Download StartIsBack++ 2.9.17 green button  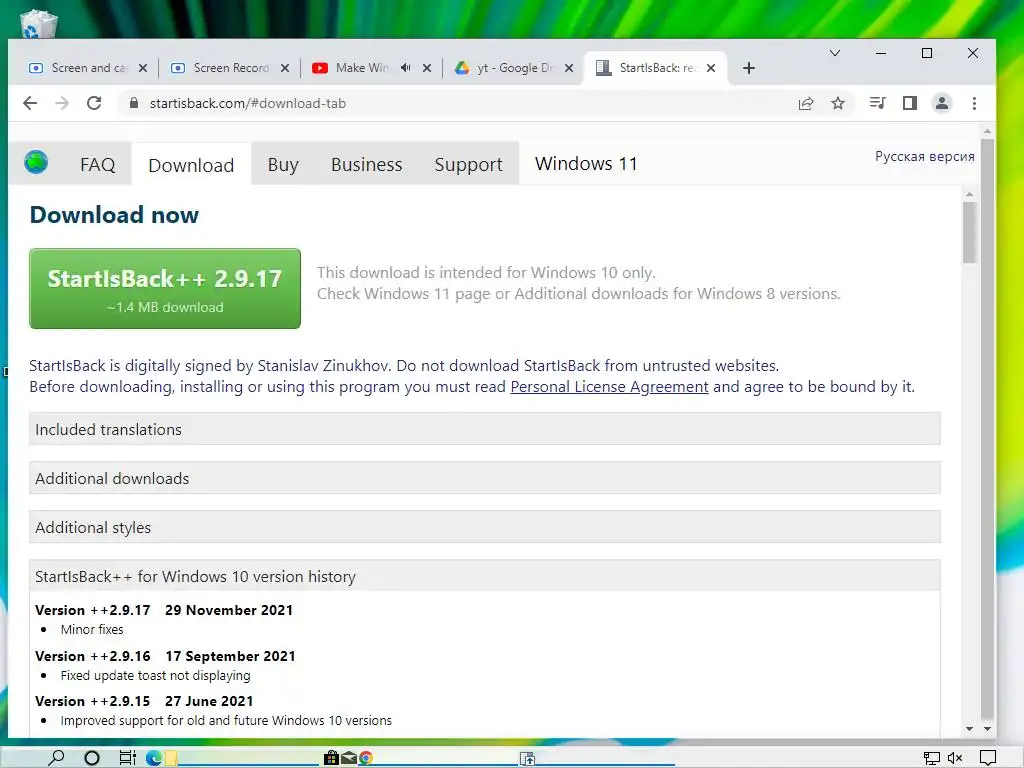point(165,288)
